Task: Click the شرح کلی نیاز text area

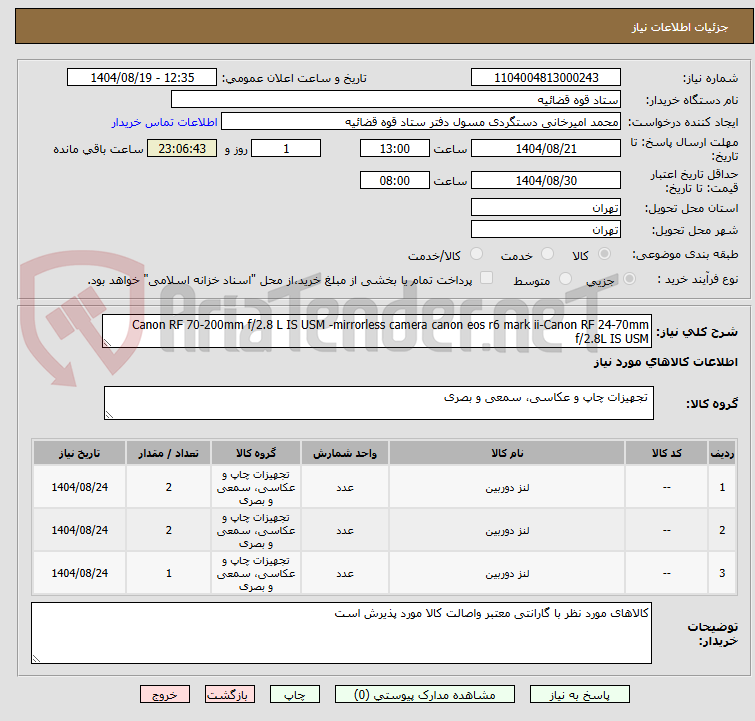Action: click(x=378, y=332)
